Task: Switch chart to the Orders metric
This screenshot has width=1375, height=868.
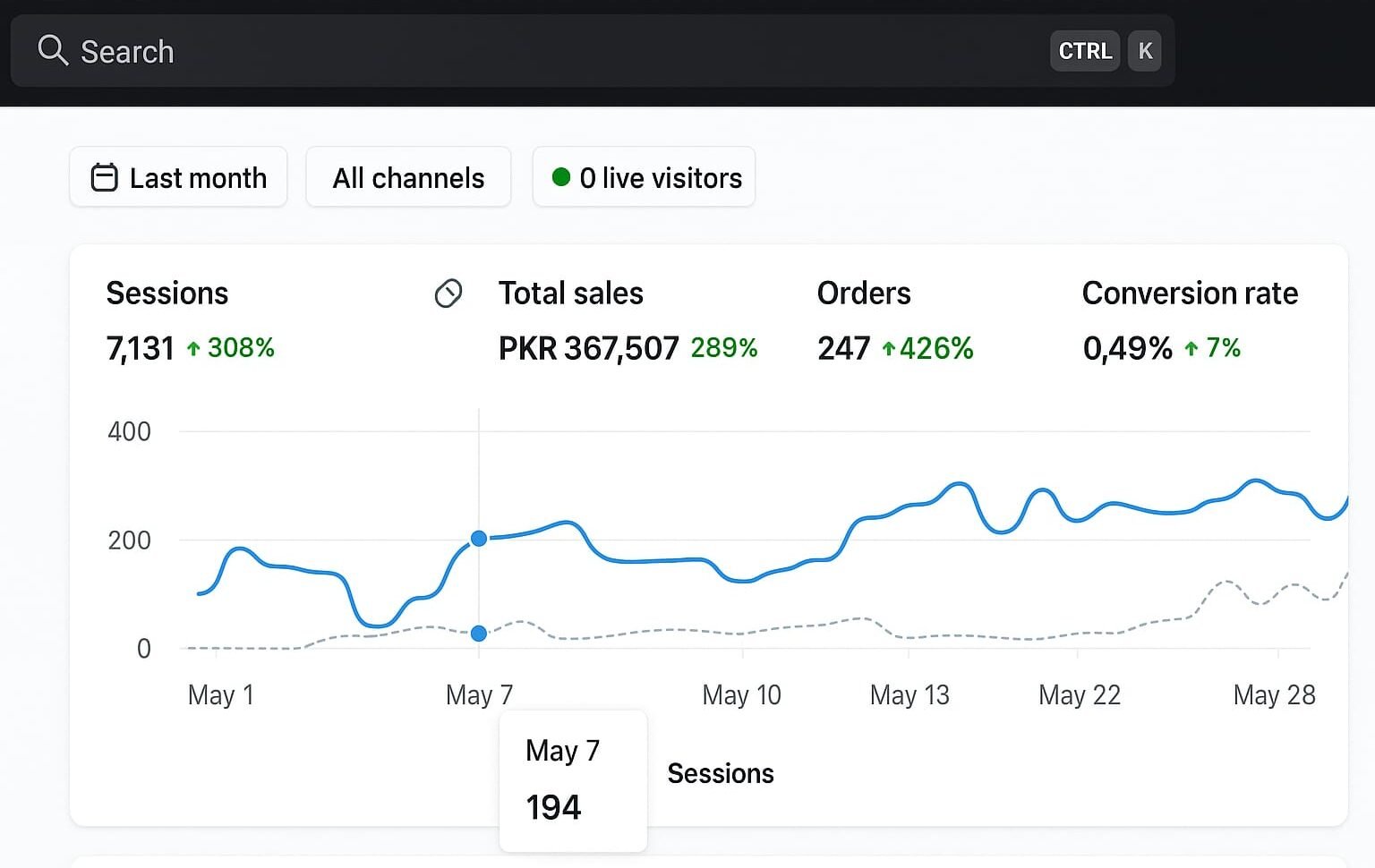Action: coord(864,294)
